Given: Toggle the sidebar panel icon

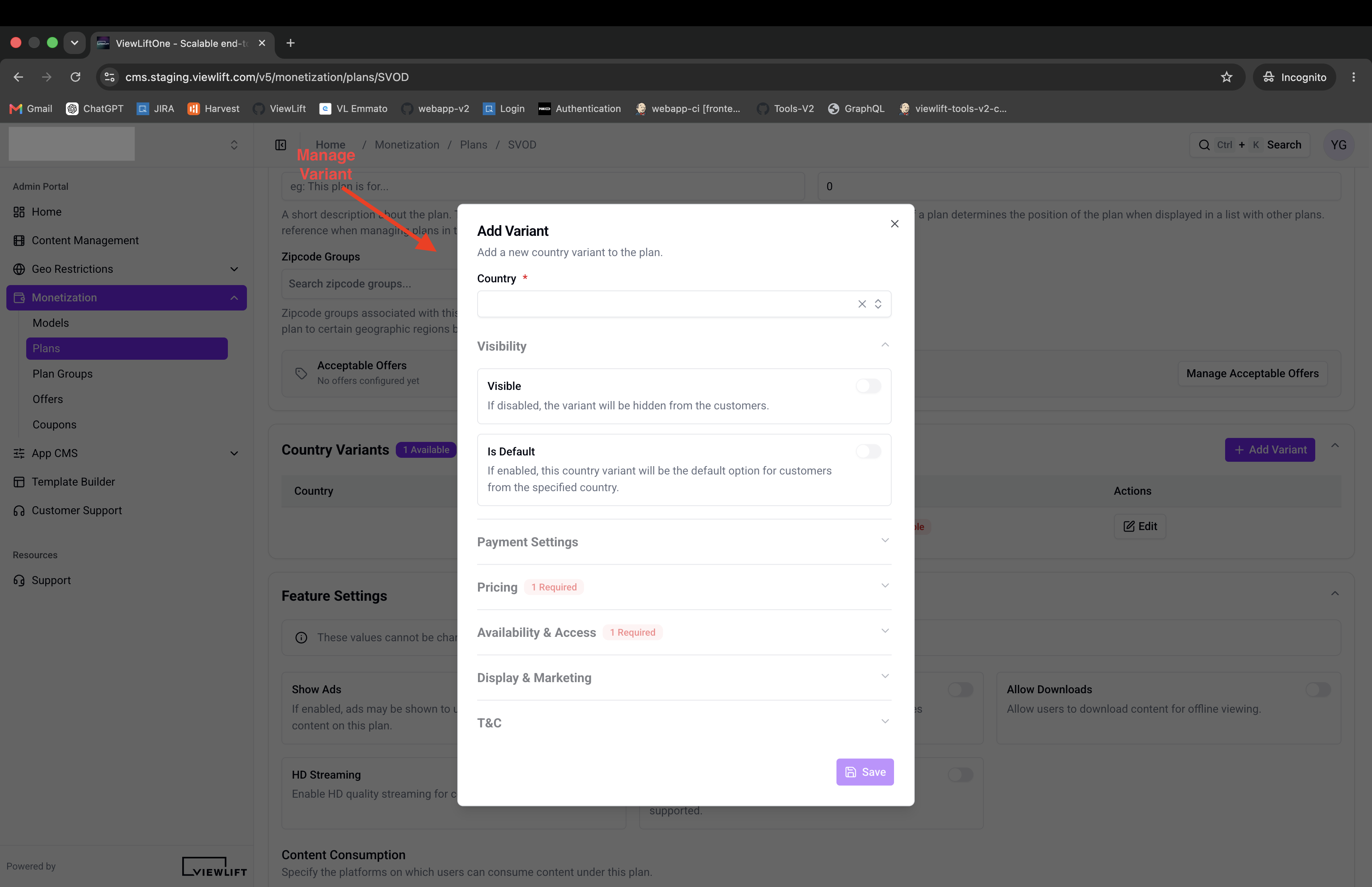Looking at the screenshot, I should (x=280, y=145).
